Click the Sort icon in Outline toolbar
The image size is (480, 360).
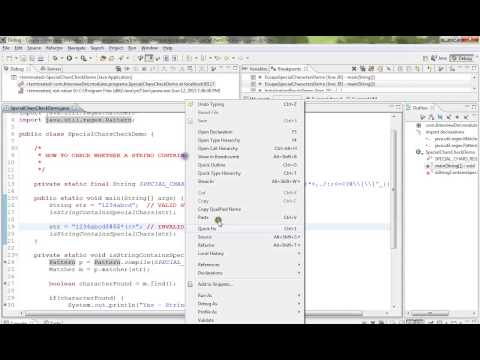click(432, 117)
